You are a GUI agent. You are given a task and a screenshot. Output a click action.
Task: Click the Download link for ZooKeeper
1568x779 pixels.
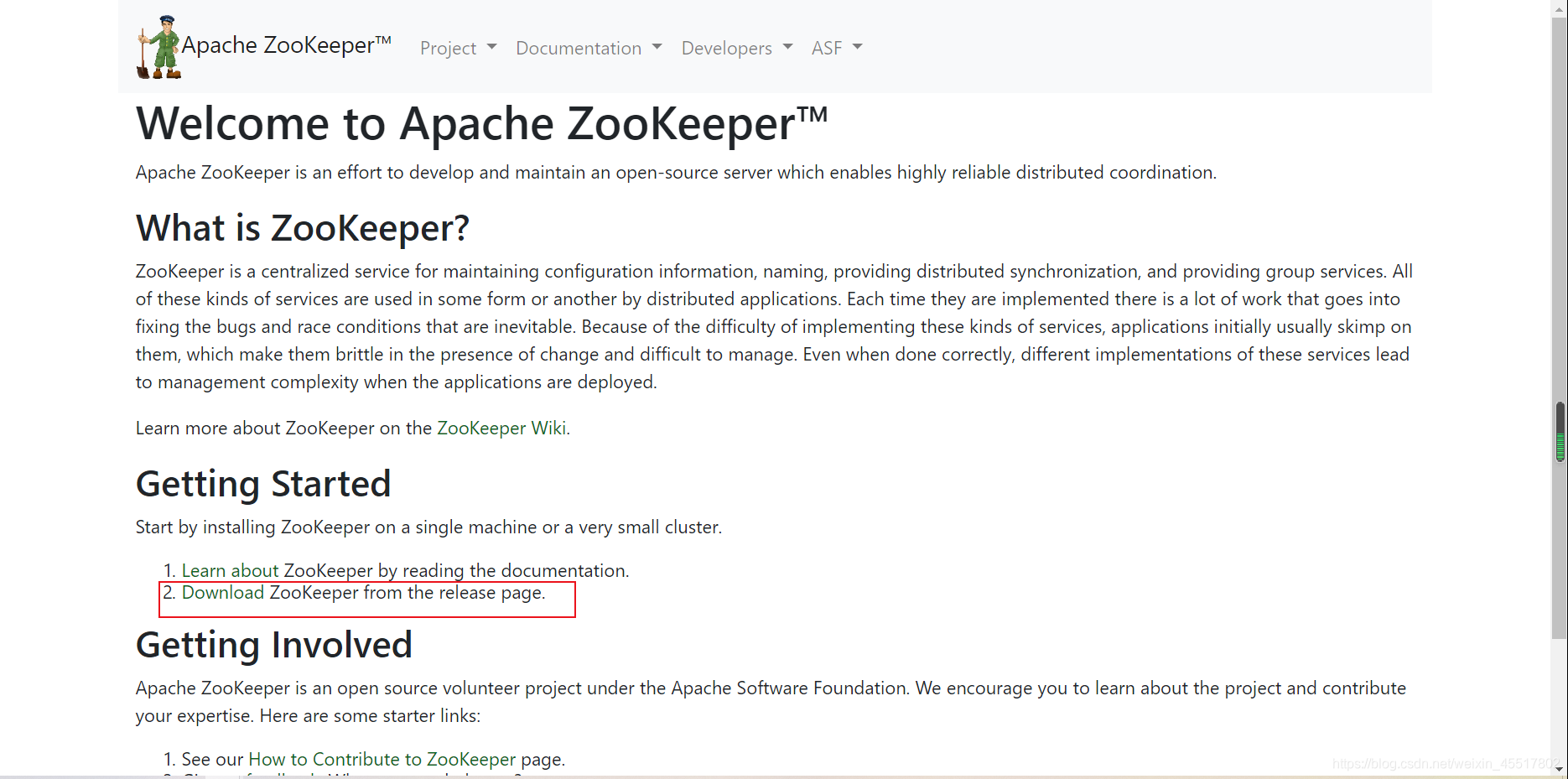point(223,592)
